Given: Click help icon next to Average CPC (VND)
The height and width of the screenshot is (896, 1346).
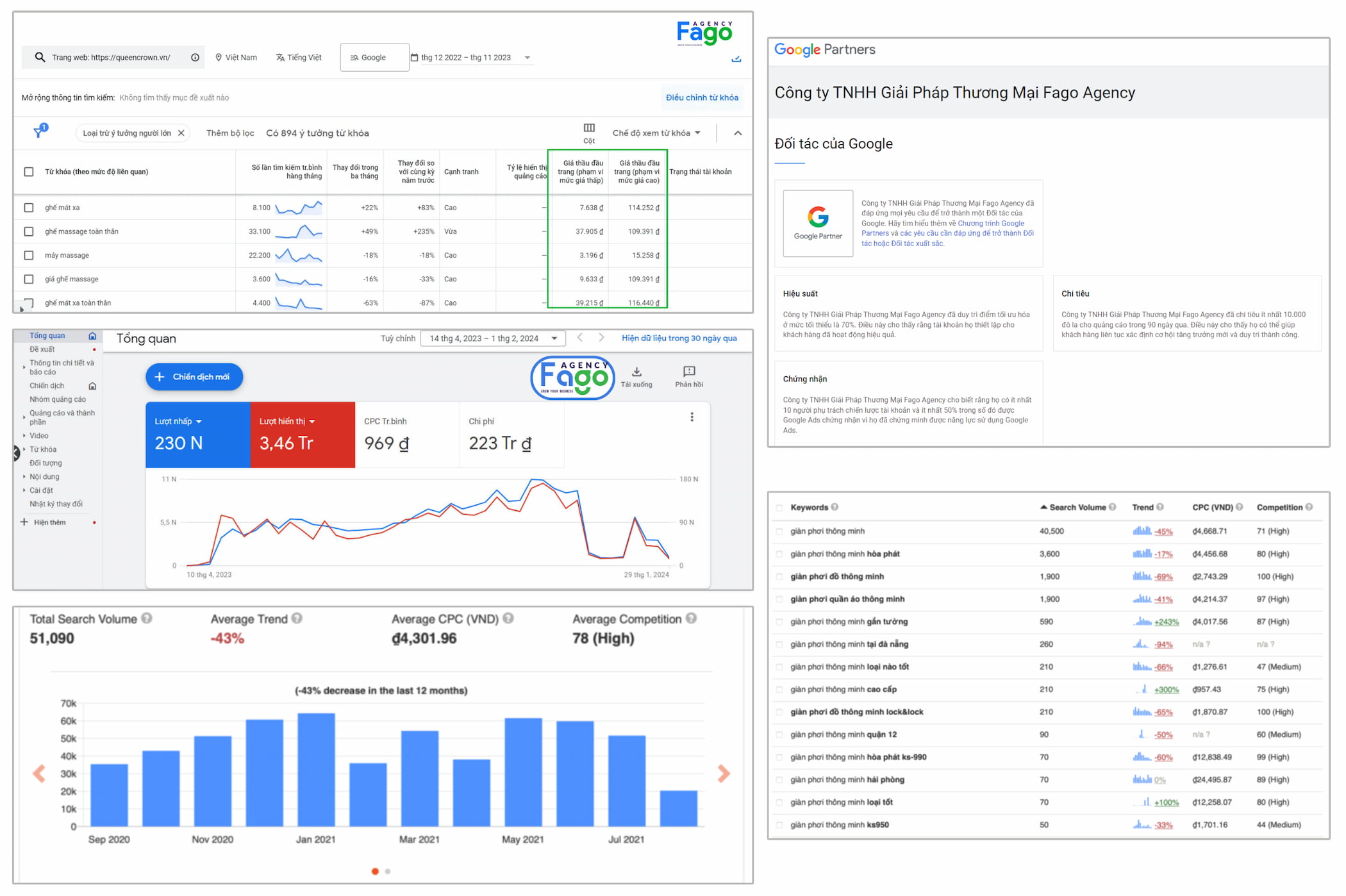Looking at the screenshot, I should coord(508,618).
